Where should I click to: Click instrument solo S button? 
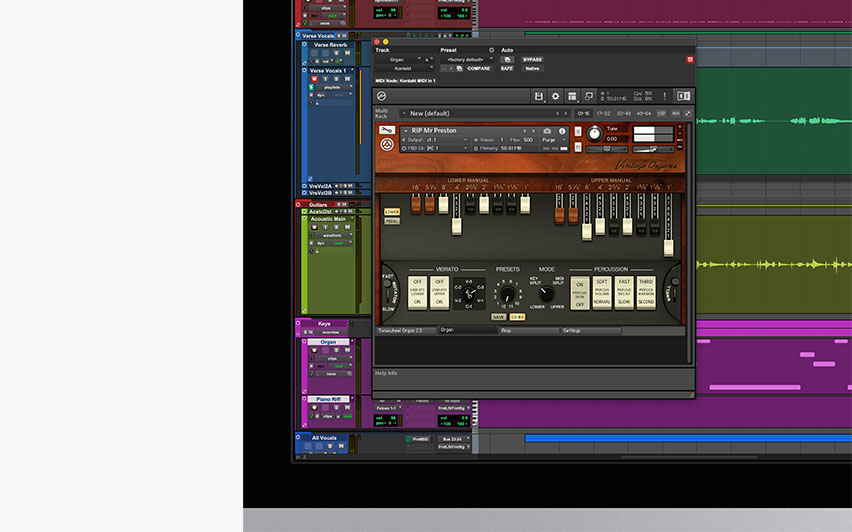578,132
